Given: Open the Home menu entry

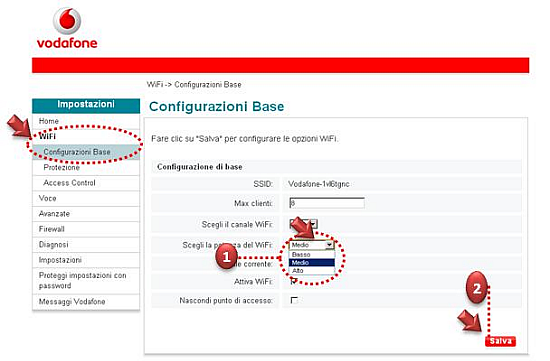Looking at the screenshot, I should click(x=86, y=121).
